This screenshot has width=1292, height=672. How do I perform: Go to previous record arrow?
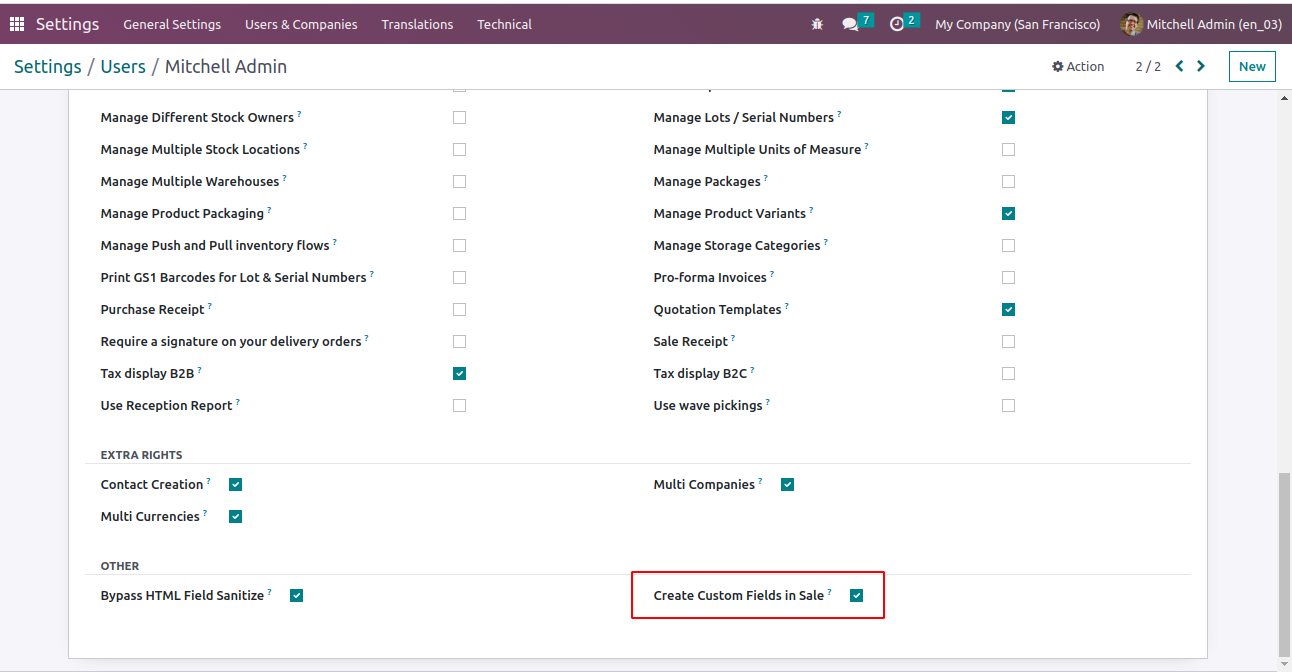pos(1180,66)
